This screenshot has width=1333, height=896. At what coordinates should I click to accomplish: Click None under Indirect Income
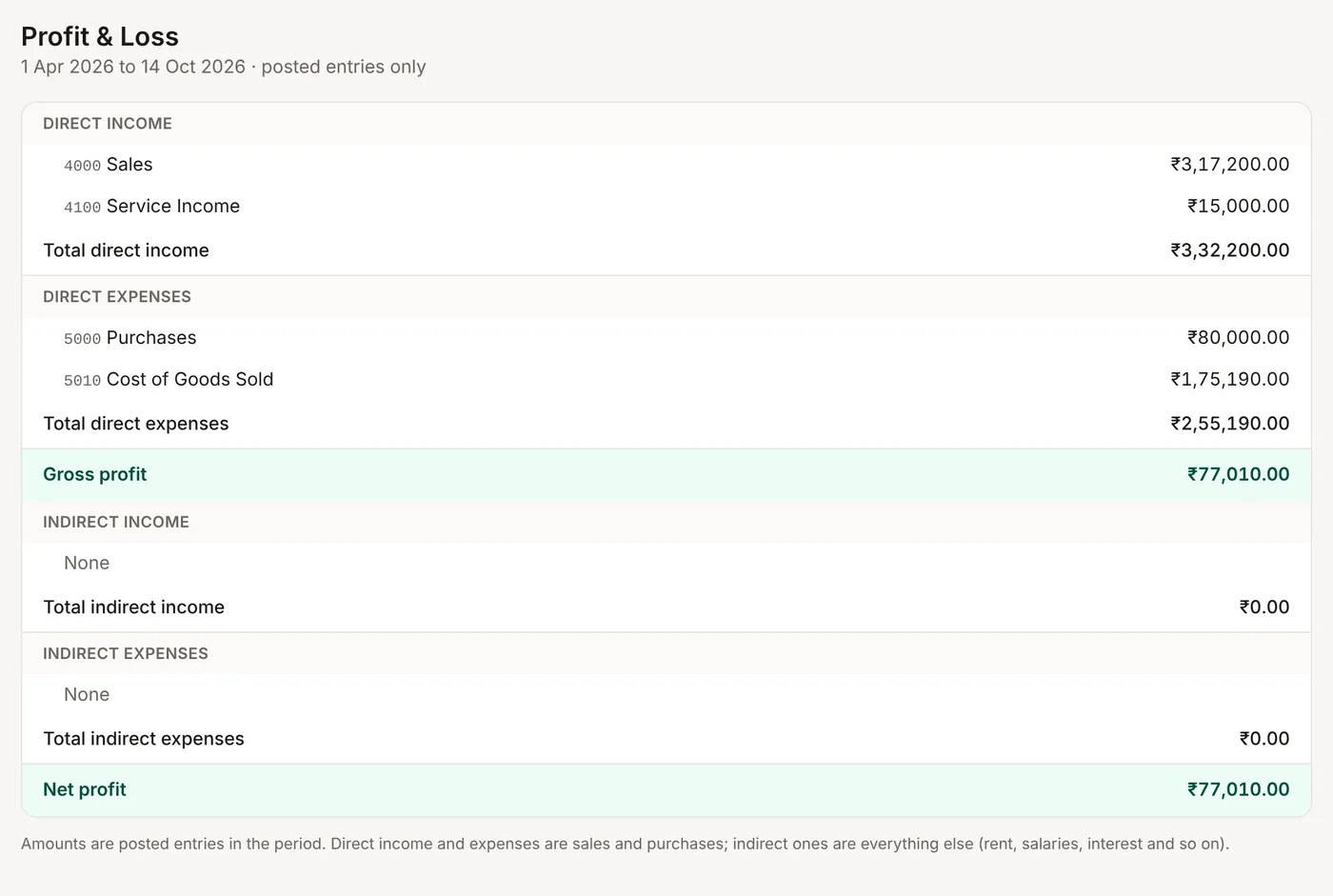(x=87, y=563)
